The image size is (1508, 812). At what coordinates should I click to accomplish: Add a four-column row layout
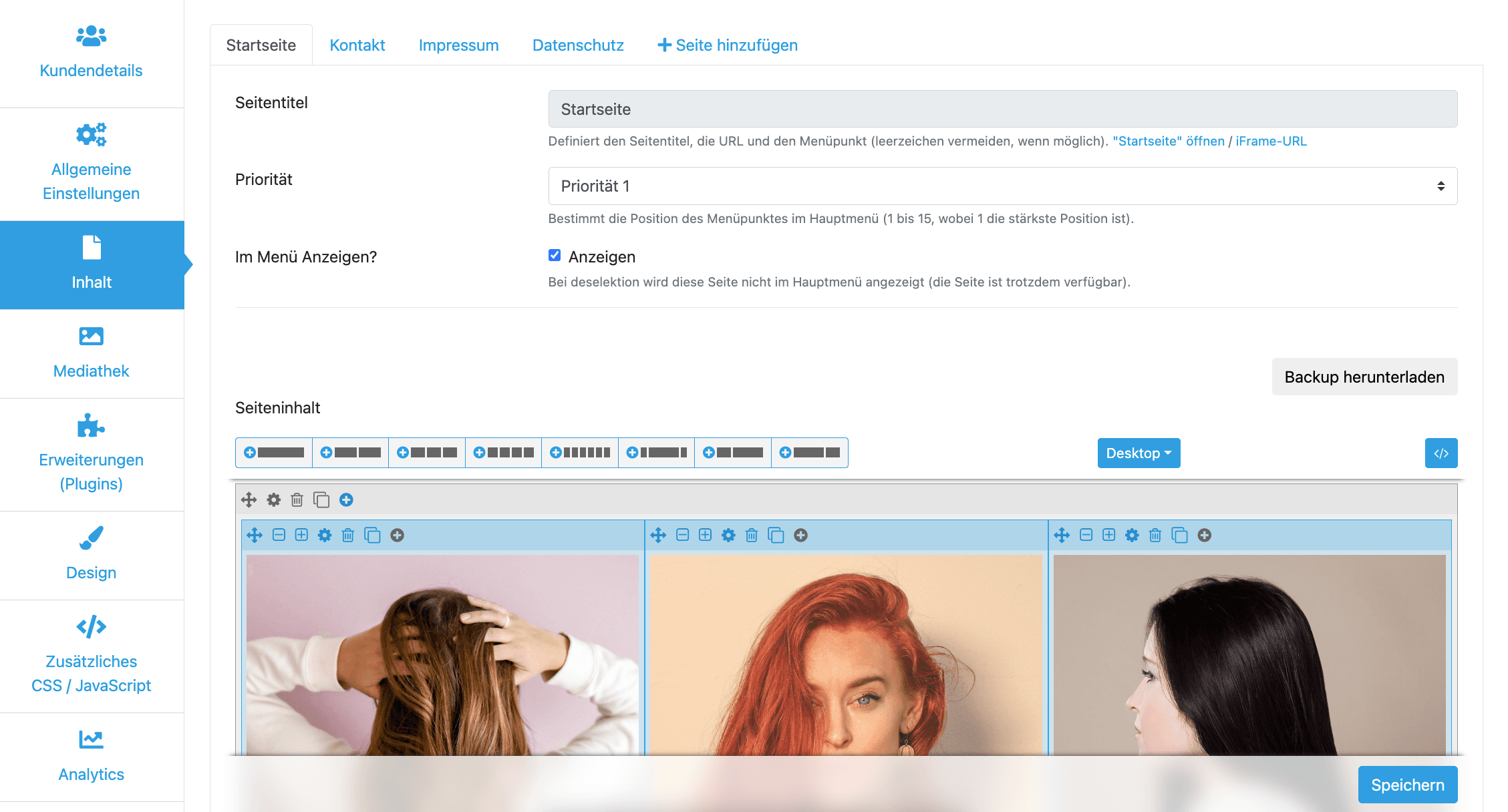[503, 453]
